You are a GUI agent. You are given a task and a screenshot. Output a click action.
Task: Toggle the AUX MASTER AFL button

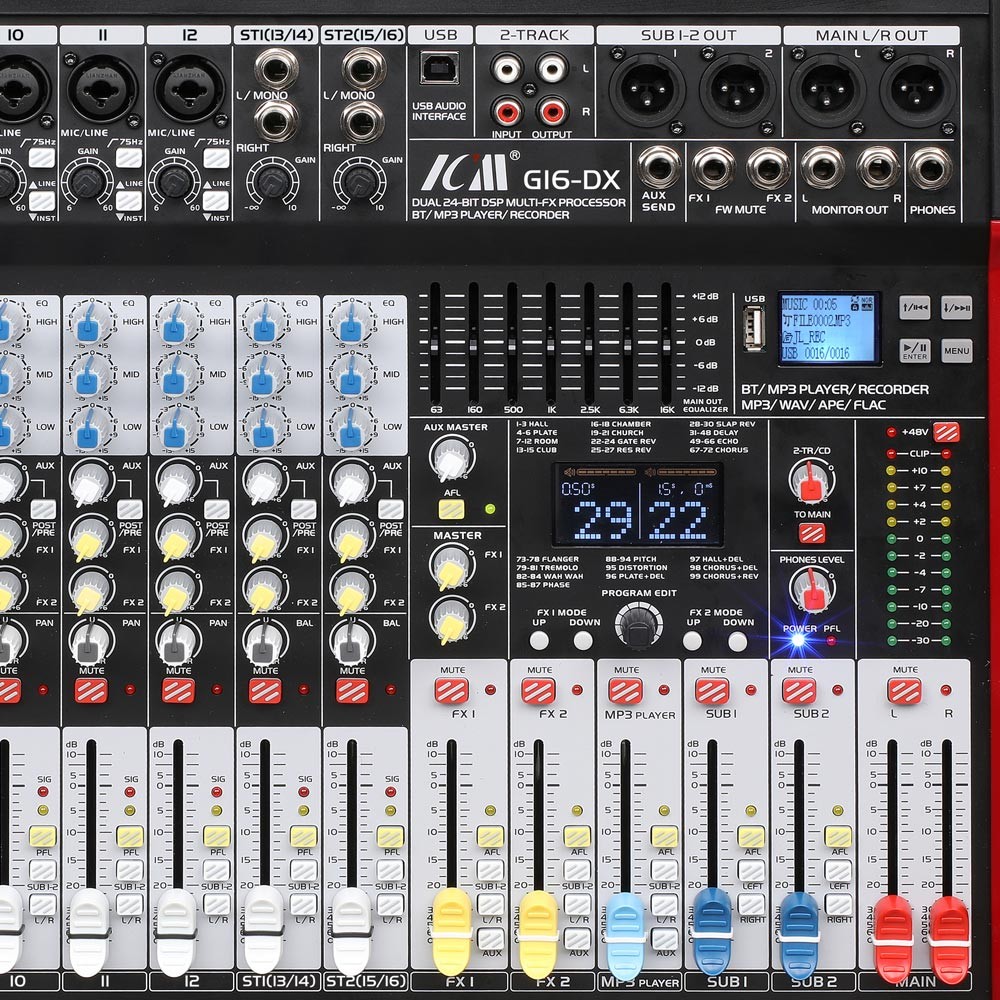(451, 509)
